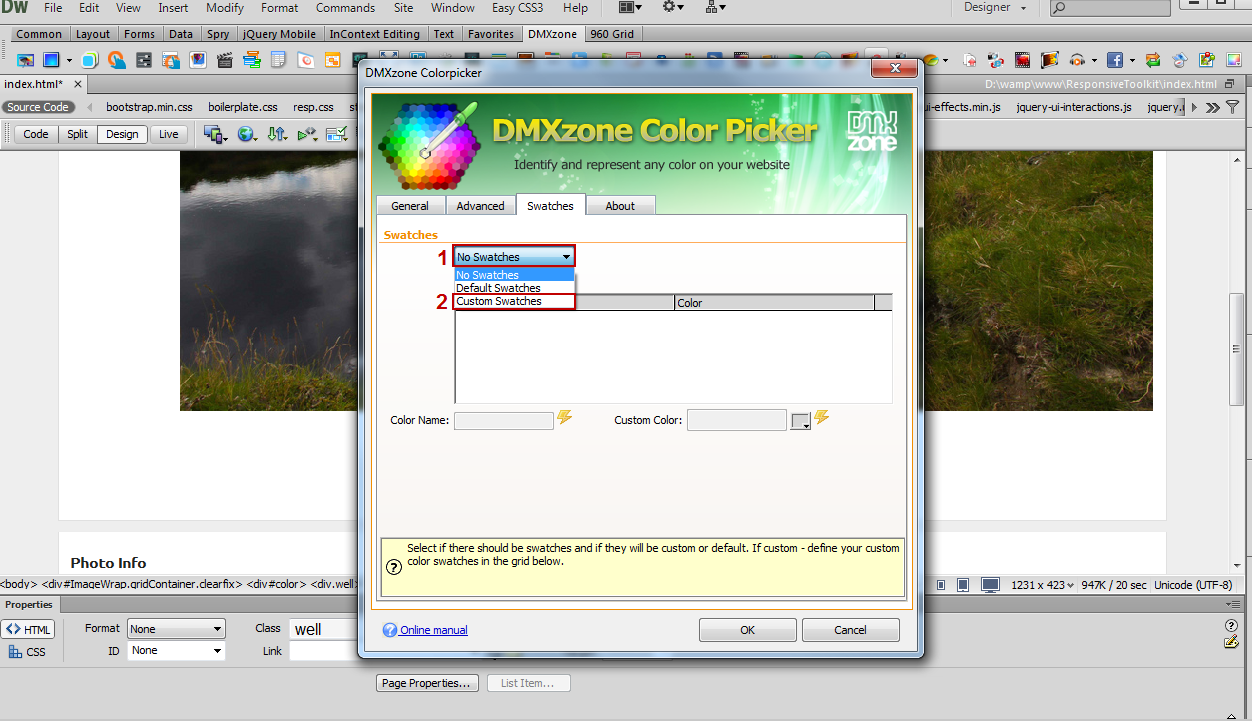This screenshot has width=1252, height=721.
Task: Open the Custom Color swatch picker
Action: 800,421
